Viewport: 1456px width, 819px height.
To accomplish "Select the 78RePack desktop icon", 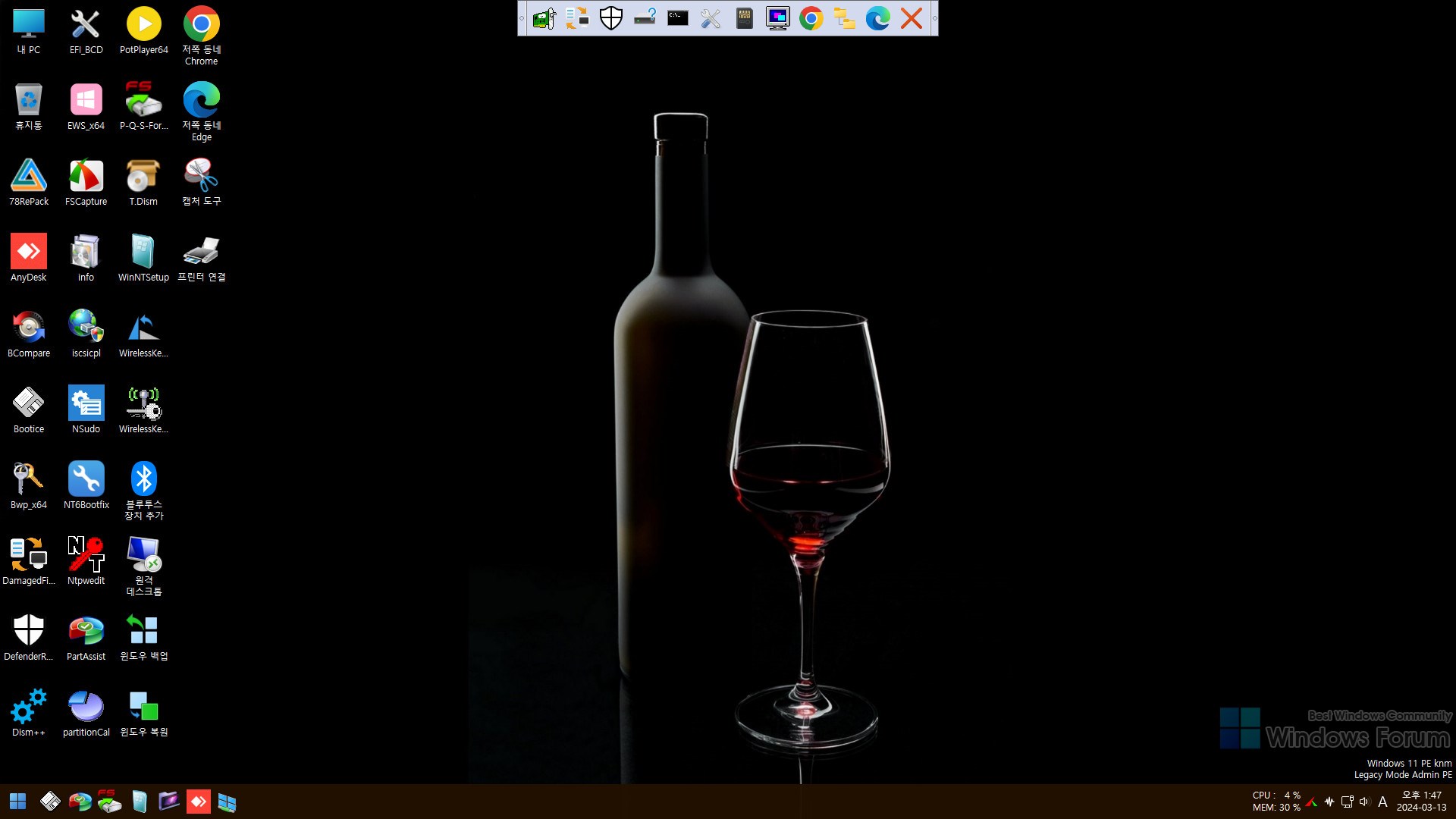I will [29, 184].
